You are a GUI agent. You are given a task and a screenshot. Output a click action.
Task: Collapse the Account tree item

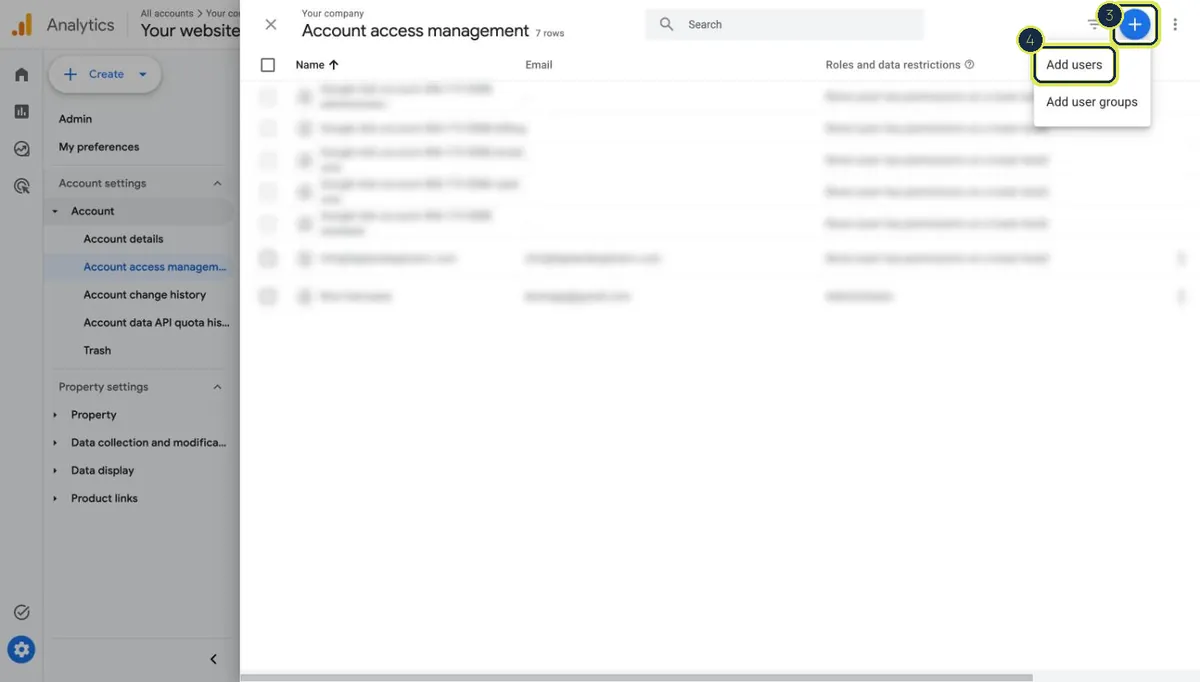click(x=55, y=212)
